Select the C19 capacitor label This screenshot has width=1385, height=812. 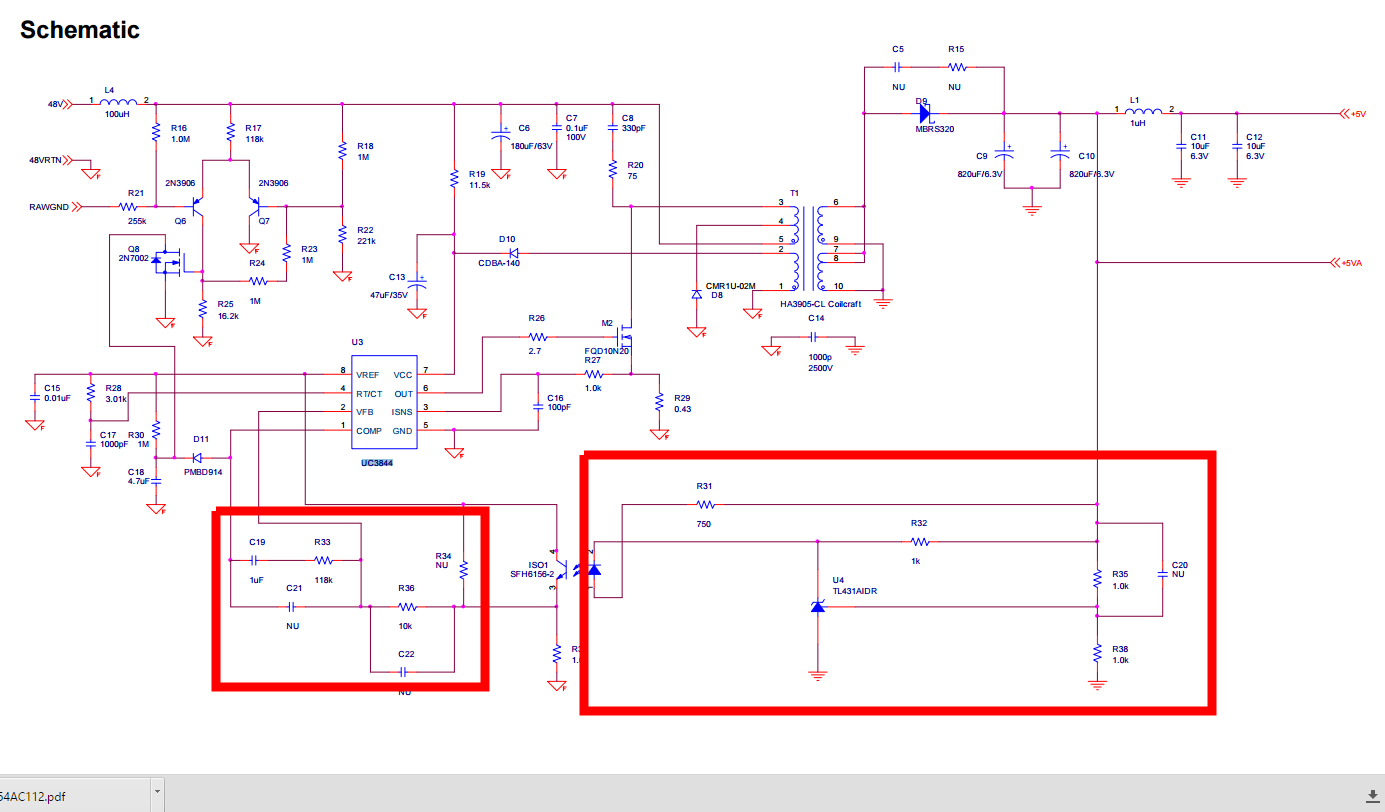[257, 542]
